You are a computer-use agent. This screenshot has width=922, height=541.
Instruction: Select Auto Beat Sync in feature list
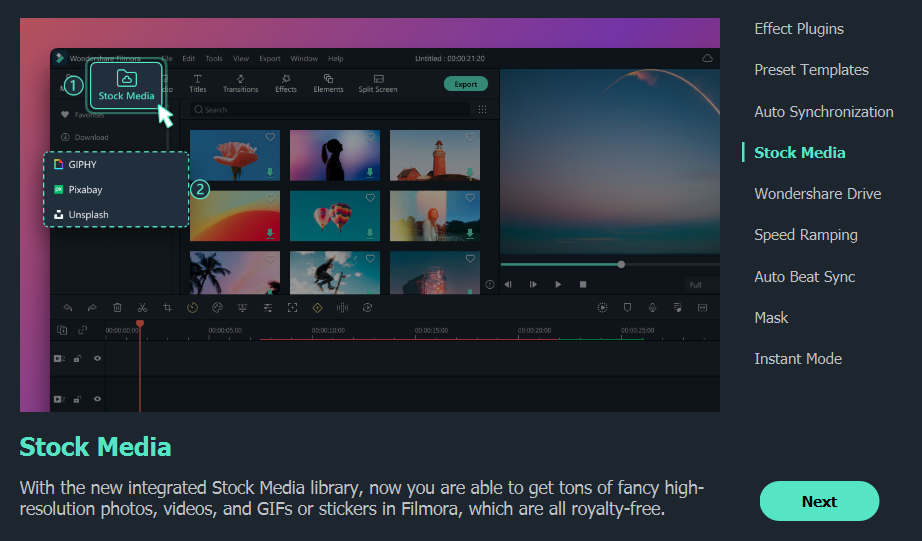pyautogui.click(x=804, y=276)
